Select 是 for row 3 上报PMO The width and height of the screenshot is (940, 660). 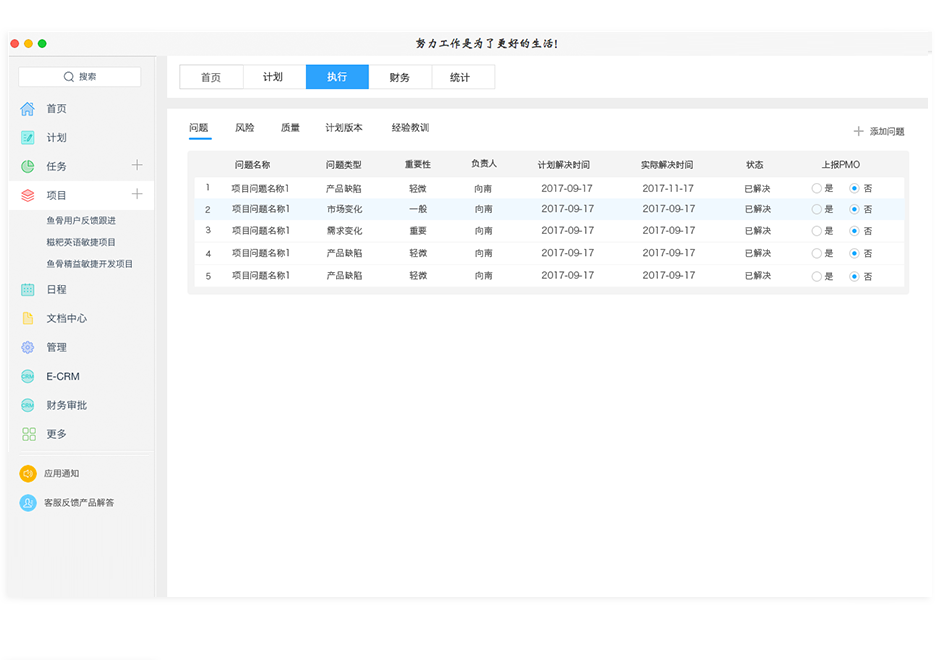point(817,231)
